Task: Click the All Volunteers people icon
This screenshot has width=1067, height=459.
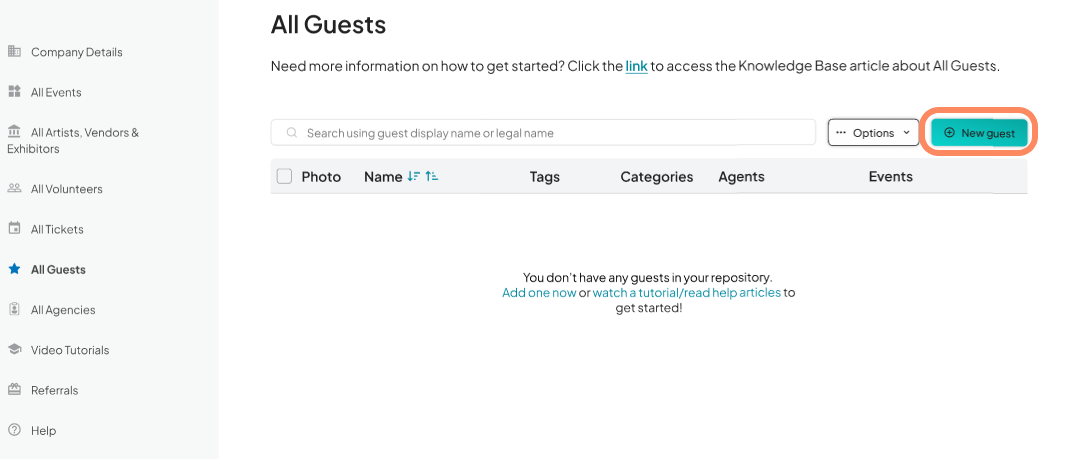Action: pyautogui.click(x=14, y=188)
